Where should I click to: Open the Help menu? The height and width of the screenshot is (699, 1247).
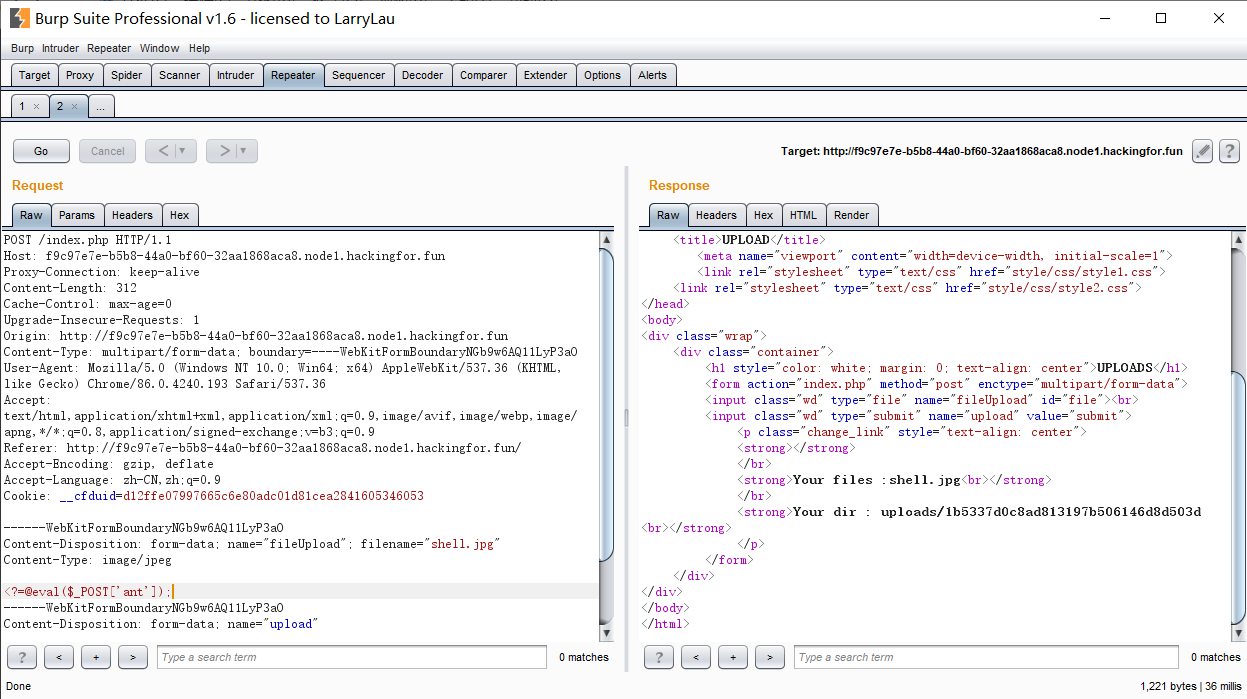(200, 48)
